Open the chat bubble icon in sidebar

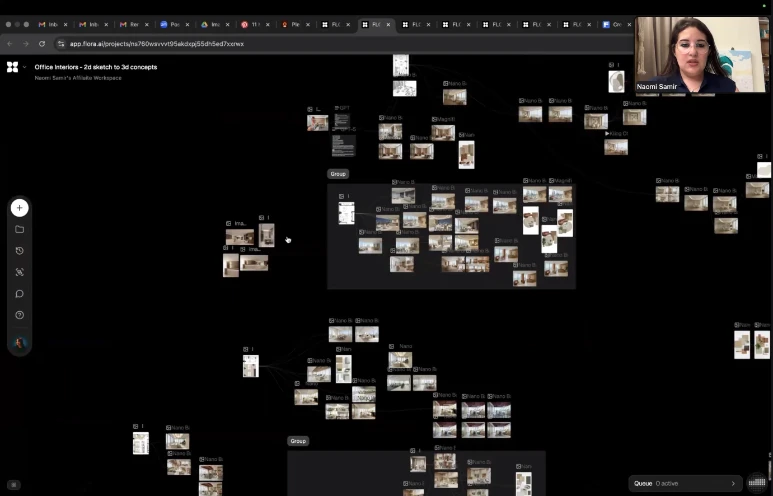19,294
